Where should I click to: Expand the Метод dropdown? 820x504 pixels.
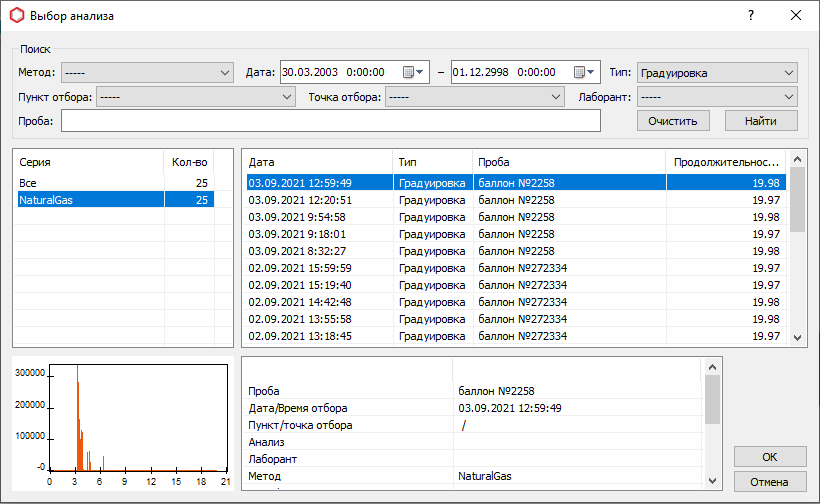pos(147,73)
